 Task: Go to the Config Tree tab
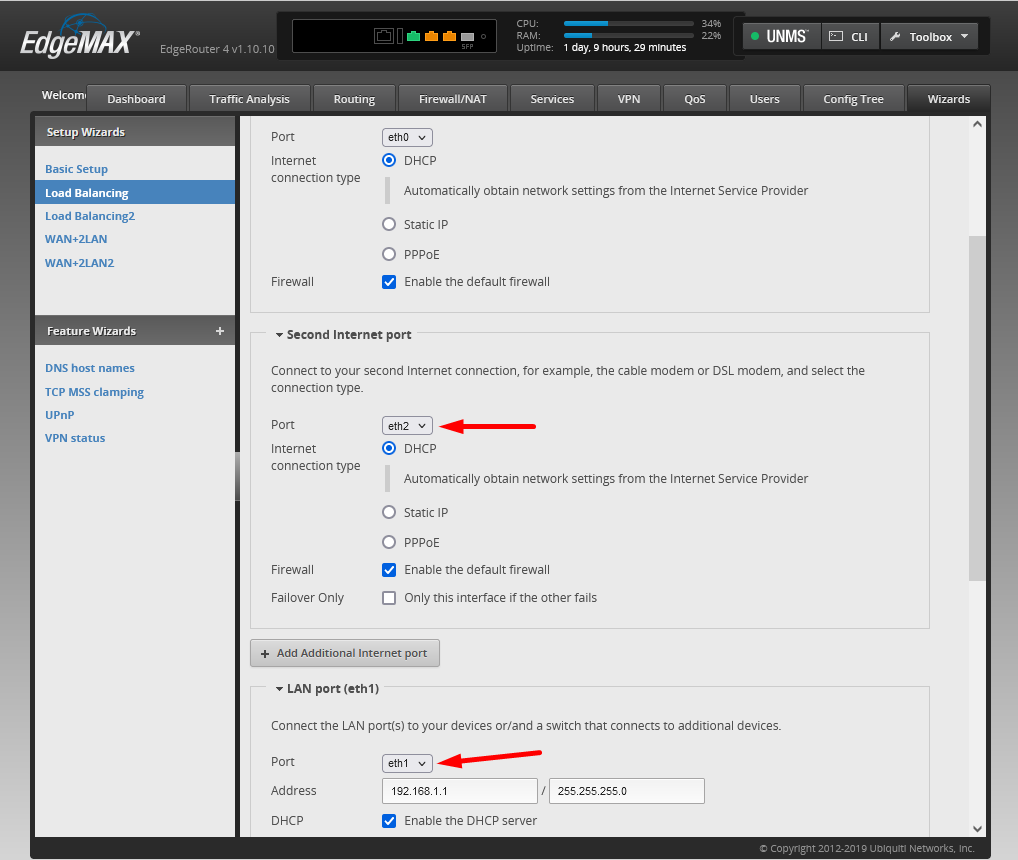(853, 99)
